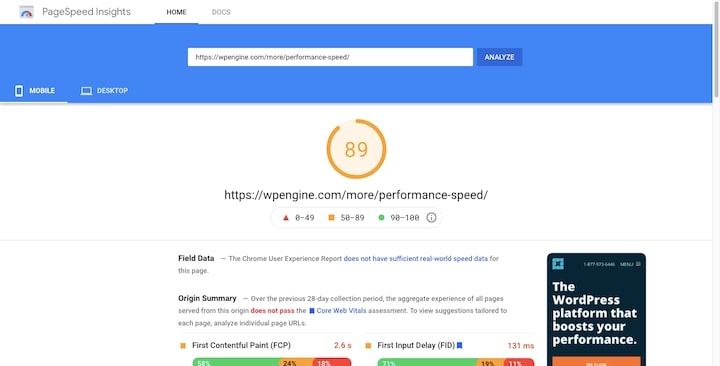Screen dimensions: 720x366
Task: Go to the HOME navigation tab
Action: 176,12
